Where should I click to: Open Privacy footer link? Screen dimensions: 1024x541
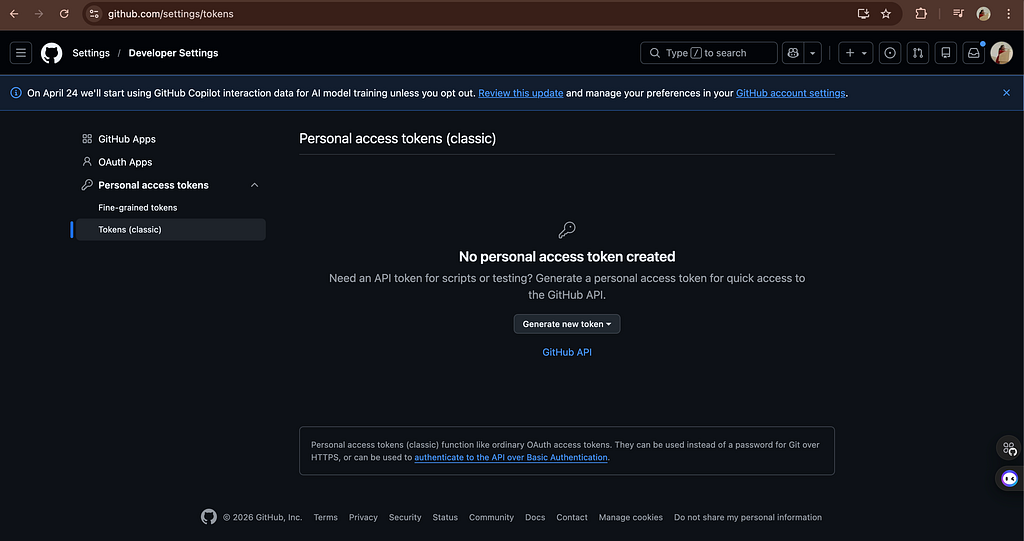(363, 517)
